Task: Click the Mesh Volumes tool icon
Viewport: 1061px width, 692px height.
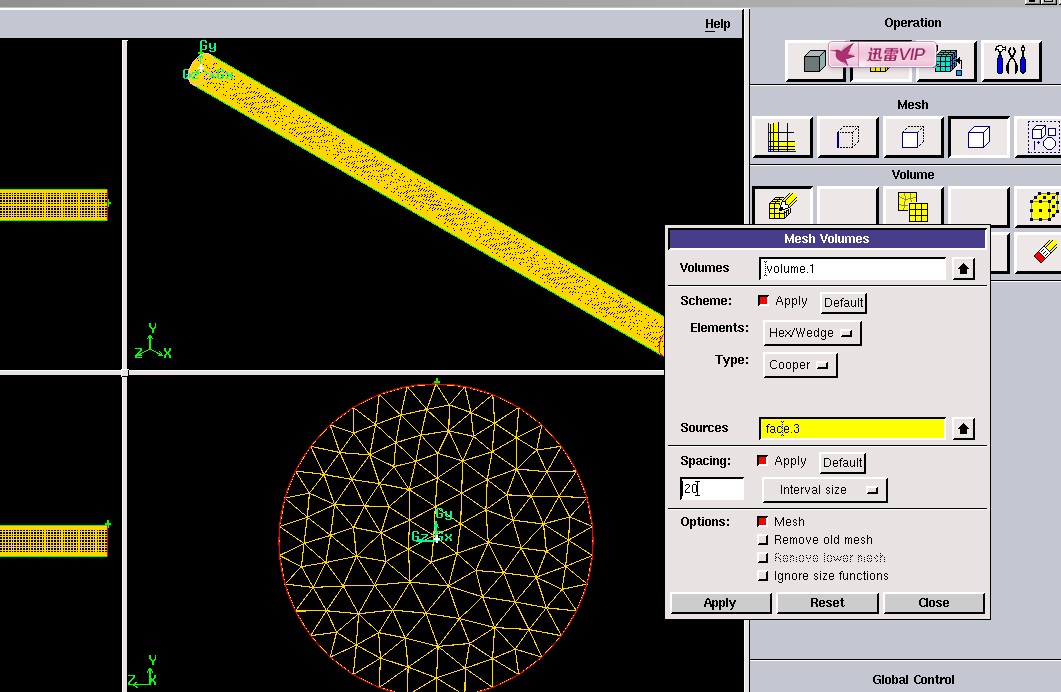Action: [x=782, y=206]
